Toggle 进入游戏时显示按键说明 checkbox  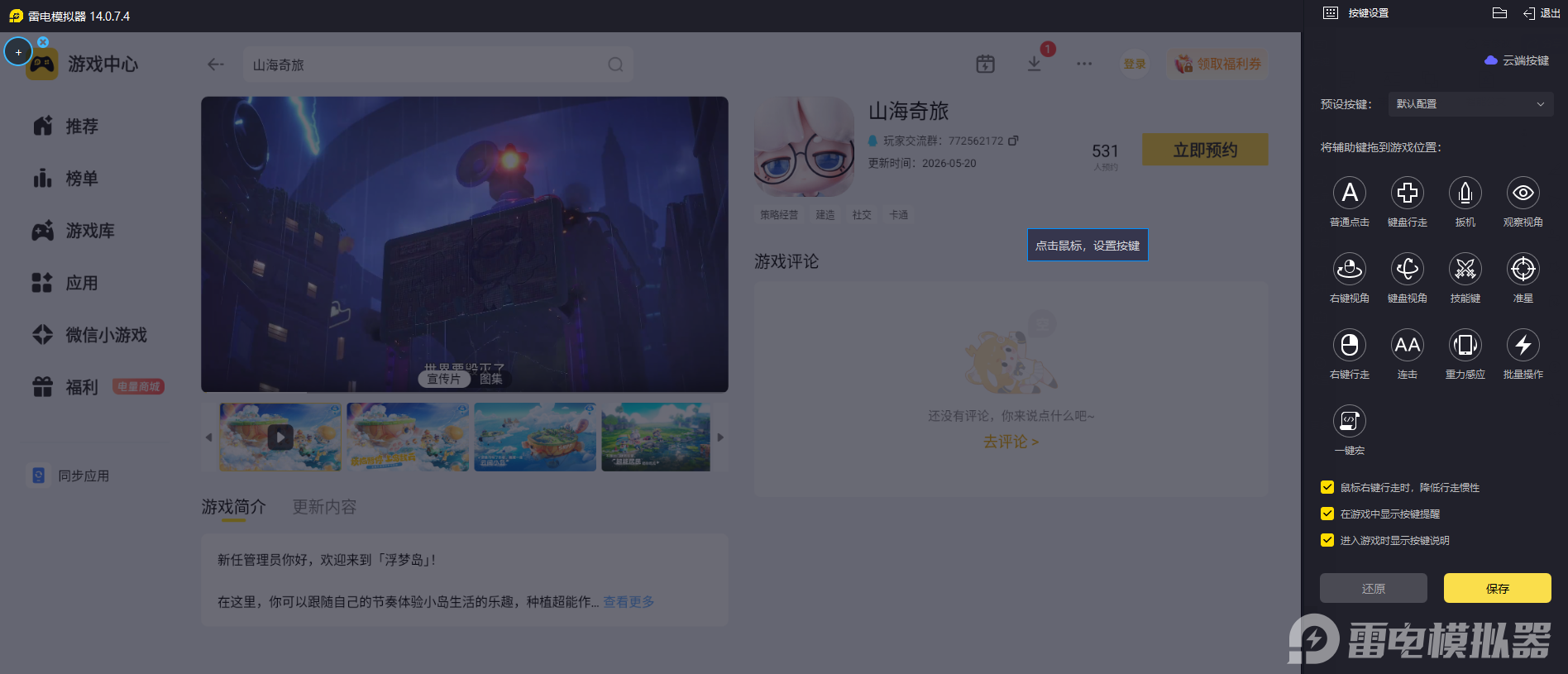(x=1327, y=540)
